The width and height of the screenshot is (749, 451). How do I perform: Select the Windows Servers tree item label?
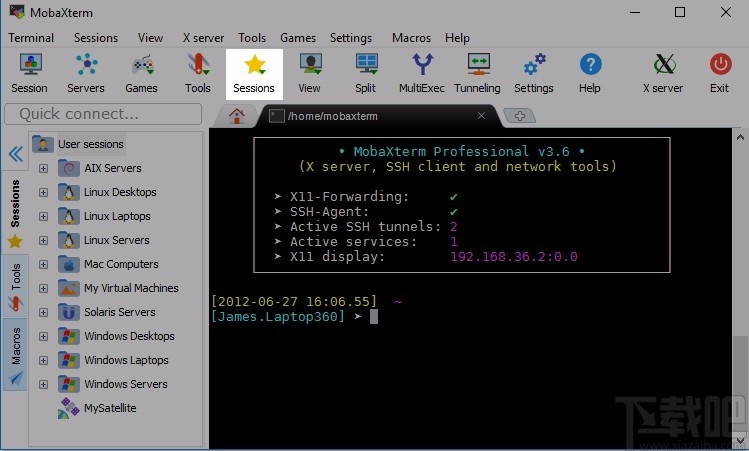point(126,384)
